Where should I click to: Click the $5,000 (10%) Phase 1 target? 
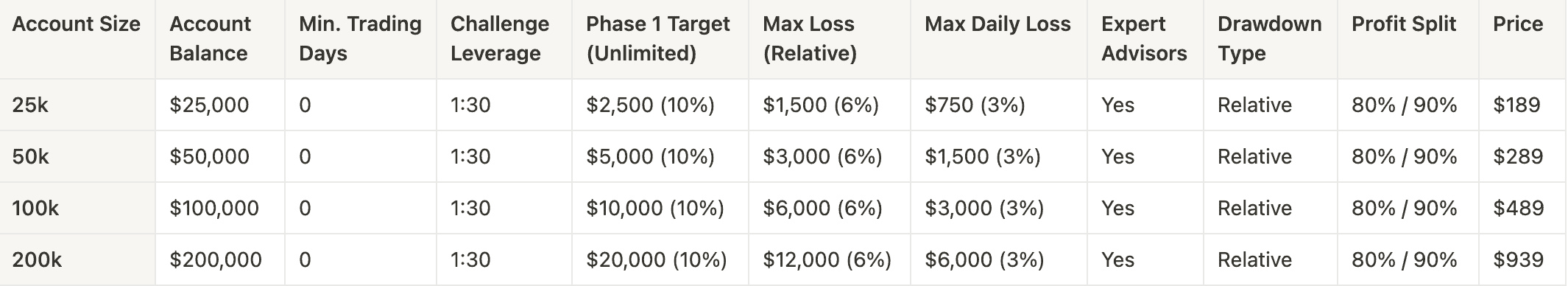tap(650, 156)
